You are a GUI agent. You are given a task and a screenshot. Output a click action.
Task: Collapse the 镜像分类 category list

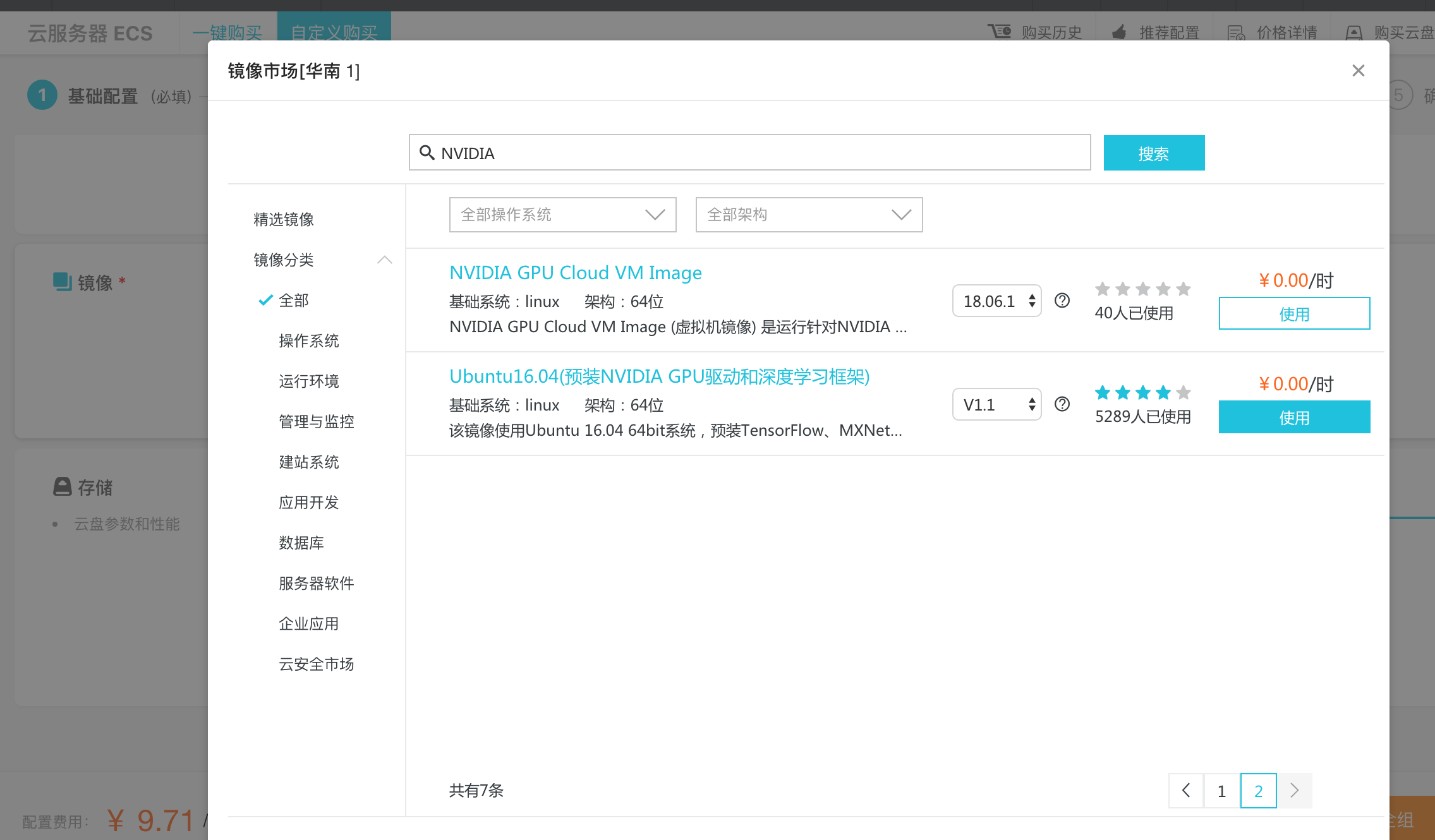click(x=385, y=260)
